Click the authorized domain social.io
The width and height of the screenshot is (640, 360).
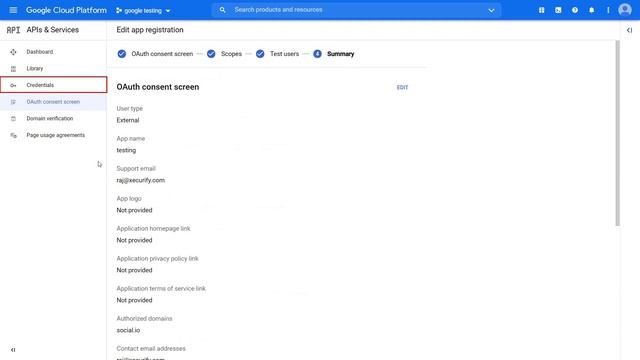click(x=128, y=330)
